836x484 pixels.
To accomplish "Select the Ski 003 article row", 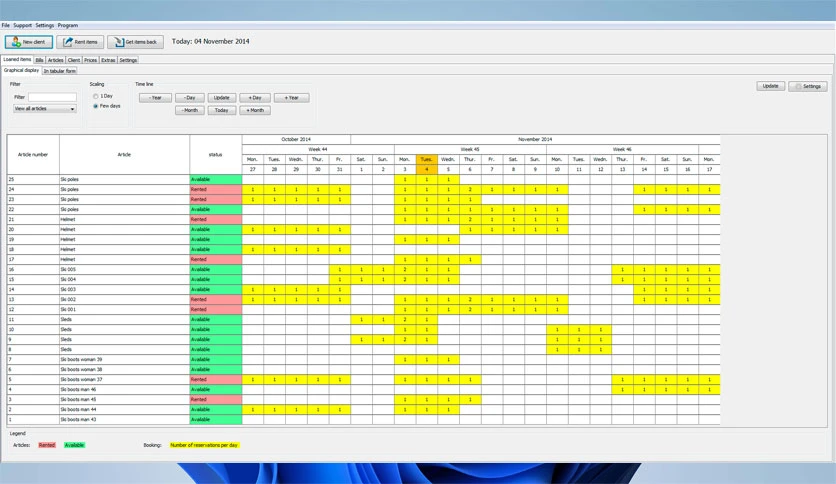I will (x=364, y=289).
